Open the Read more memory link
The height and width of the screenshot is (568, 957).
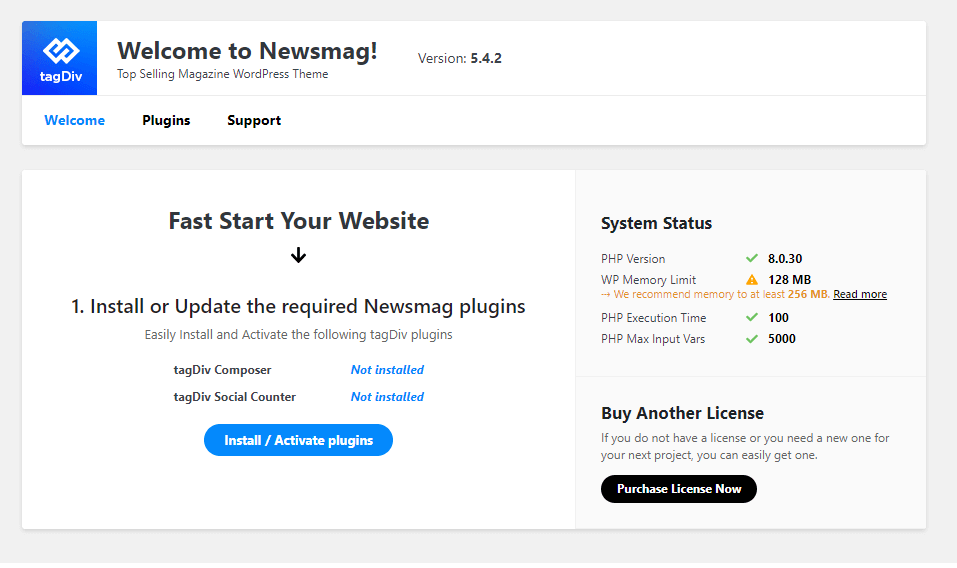click(x=860, y=294)
